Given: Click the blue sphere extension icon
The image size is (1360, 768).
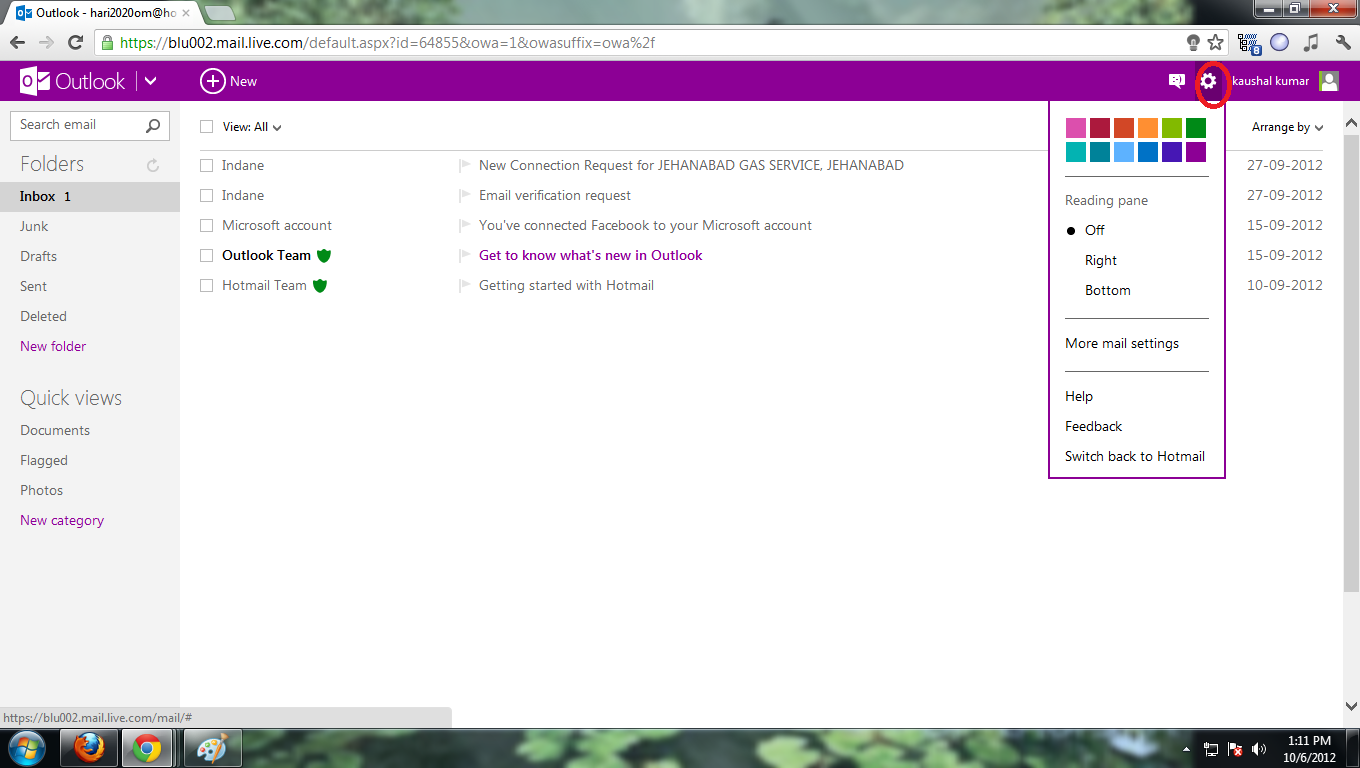Looking at the screenshot, I should point(1280,43).
